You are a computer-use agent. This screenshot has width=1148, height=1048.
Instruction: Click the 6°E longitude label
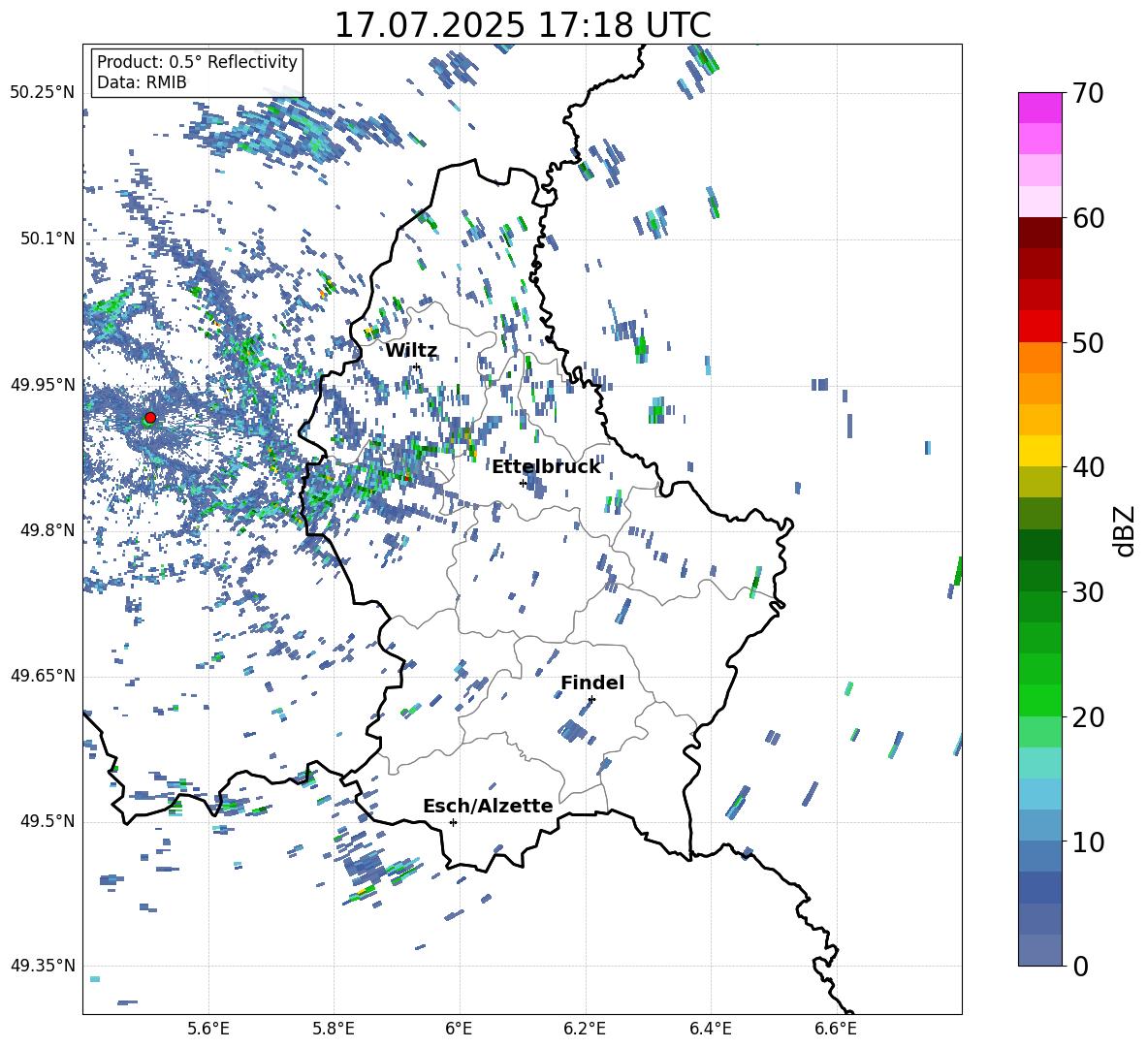pos(459,1029)
